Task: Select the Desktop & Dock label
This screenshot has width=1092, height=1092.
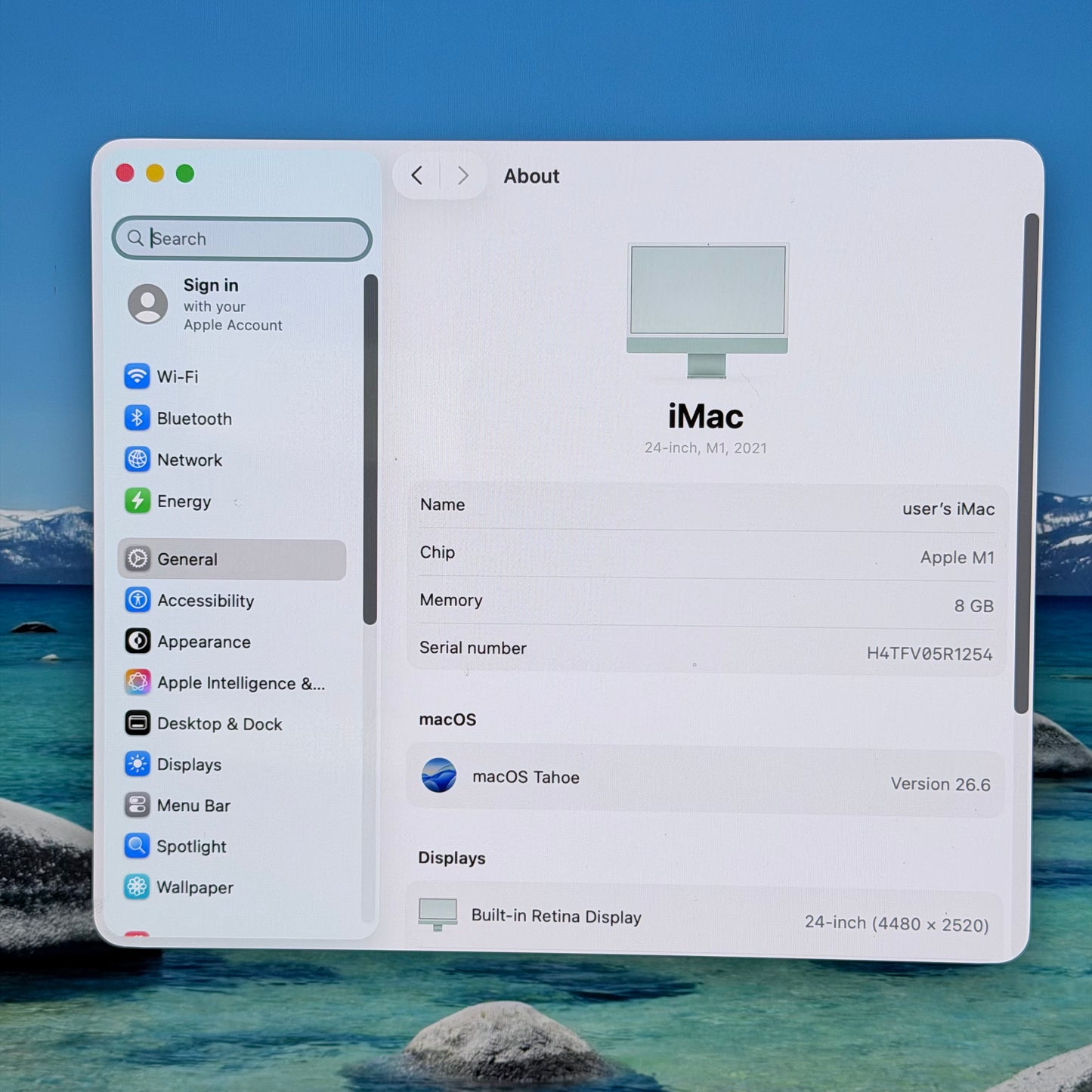Action: (220, 724)
